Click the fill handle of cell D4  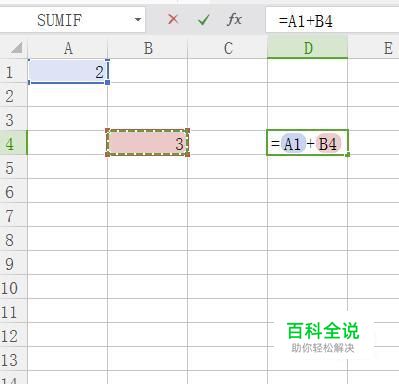(348, 155)
